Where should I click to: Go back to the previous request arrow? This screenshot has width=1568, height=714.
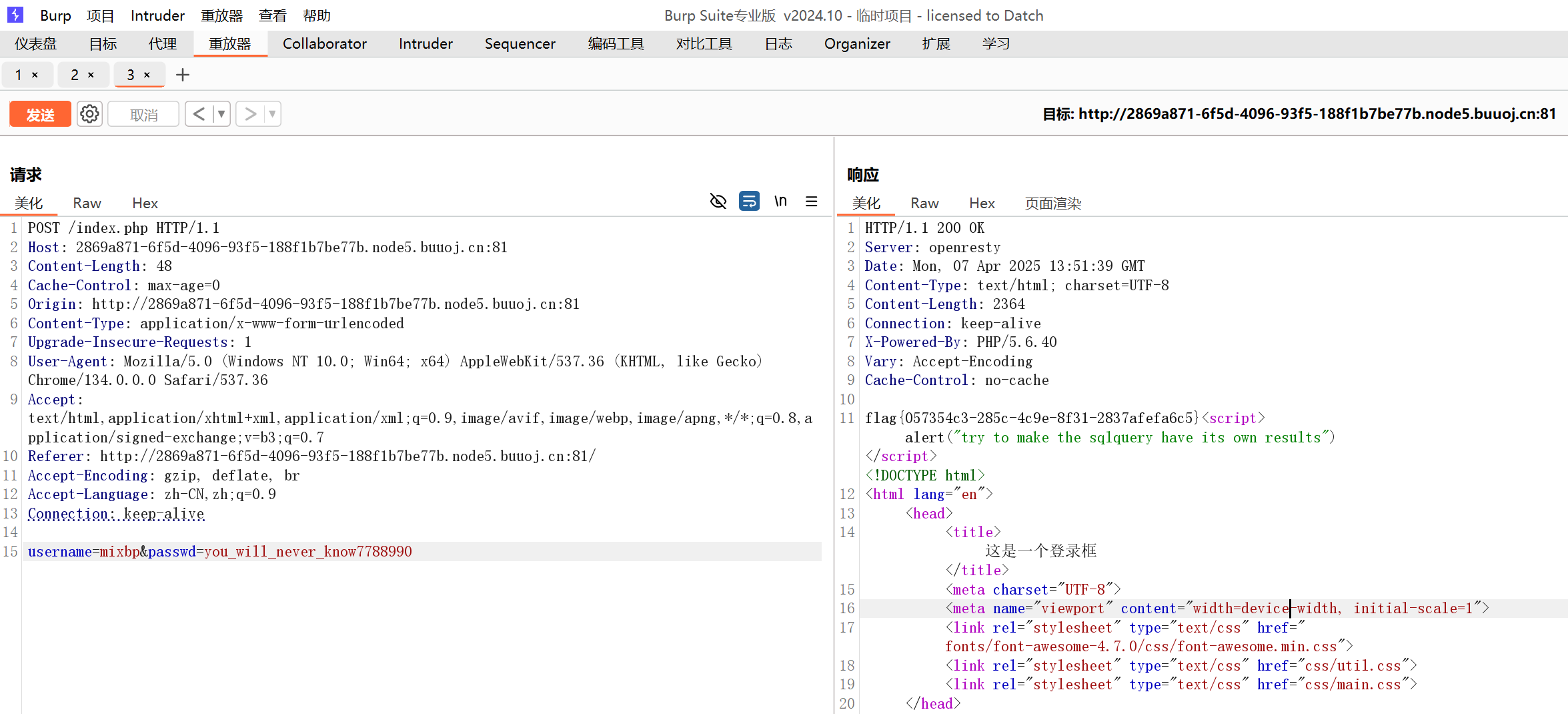tap(199, 114)
